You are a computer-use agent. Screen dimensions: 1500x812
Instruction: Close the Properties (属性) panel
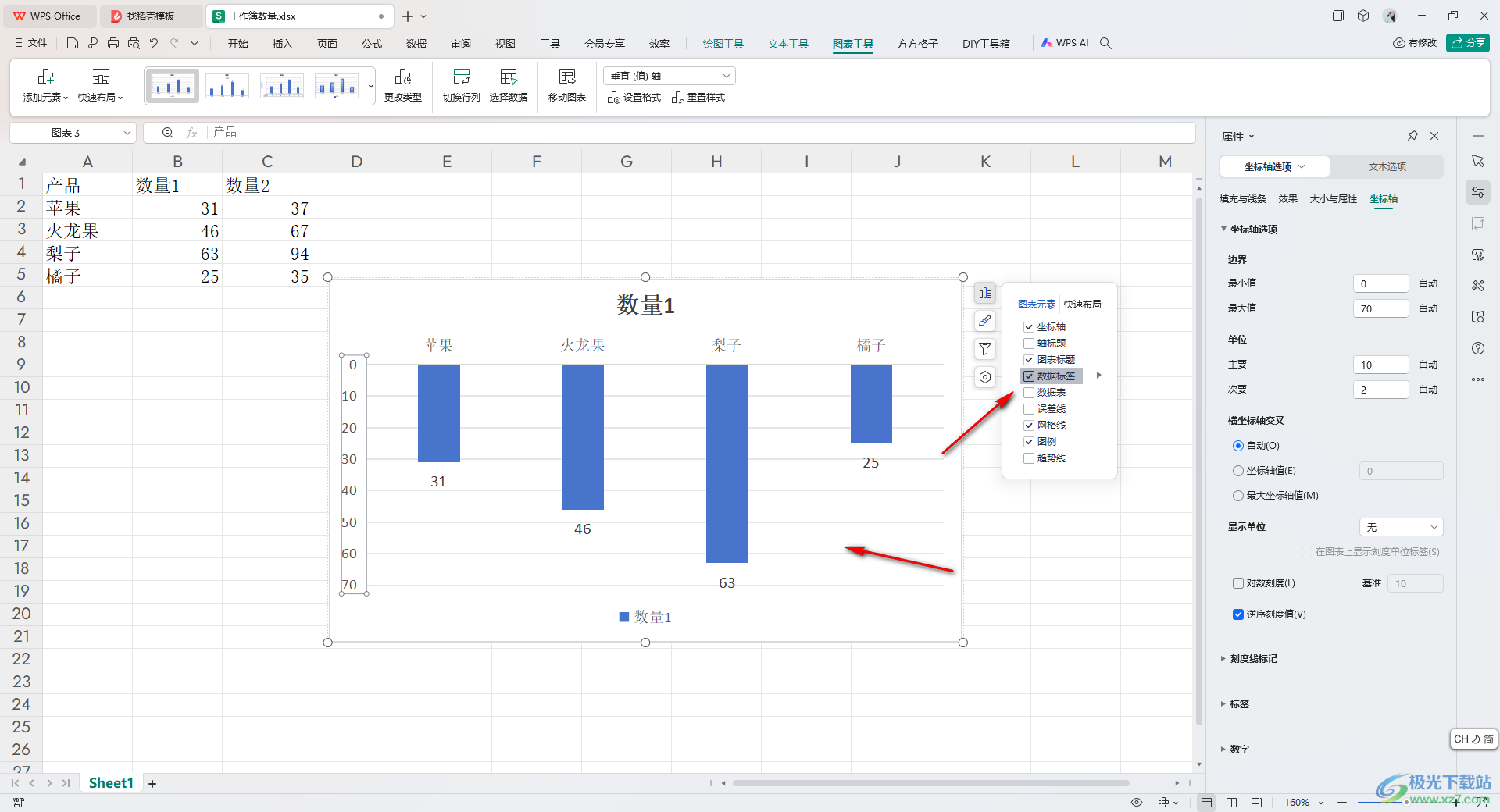click(x=1434, y=136)
